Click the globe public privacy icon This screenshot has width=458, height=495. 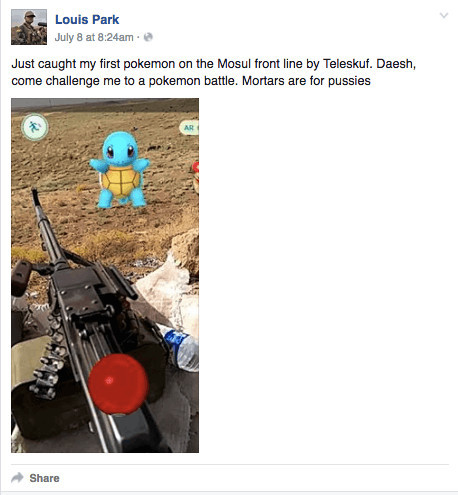148,37
